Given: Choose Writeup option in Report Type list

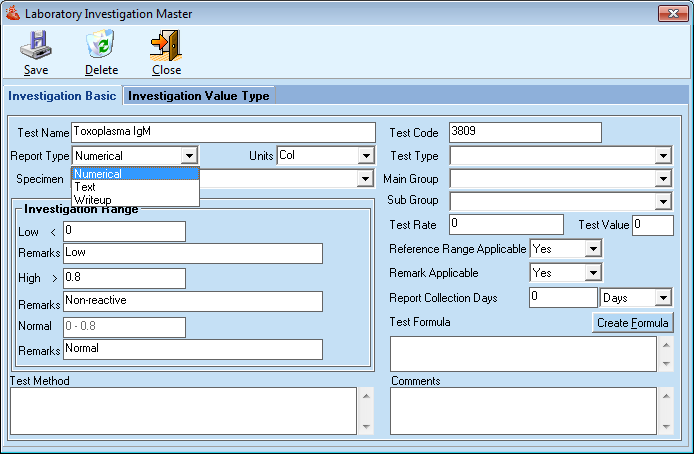Looking at the screenshot, I should pyautogui.click(x=92, y=200).
